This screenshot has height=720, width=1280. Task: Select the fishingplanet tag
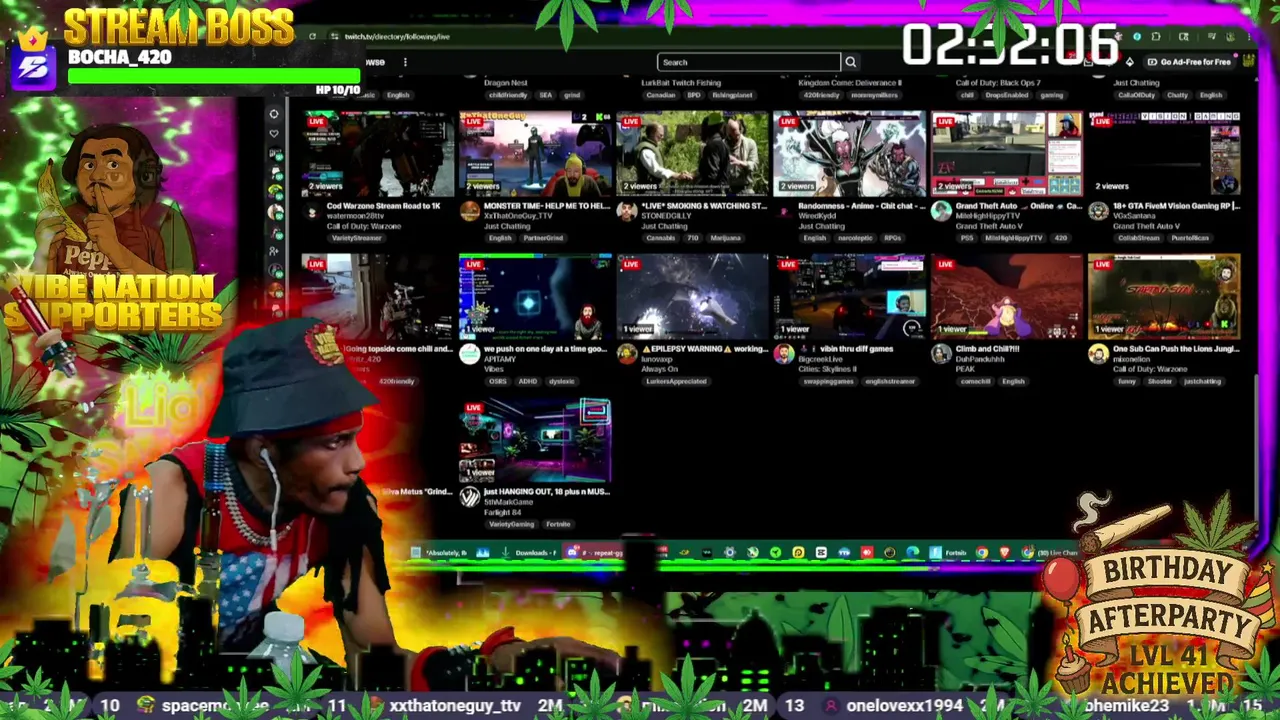point(733,95)
